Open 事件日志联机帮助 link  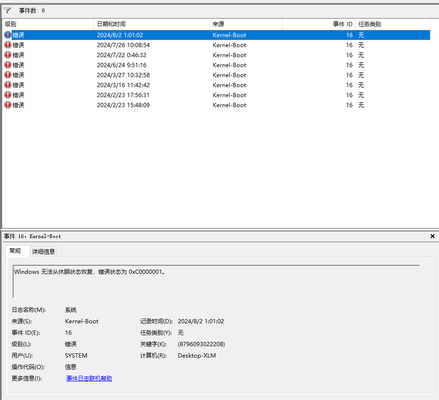coord(89,378)
